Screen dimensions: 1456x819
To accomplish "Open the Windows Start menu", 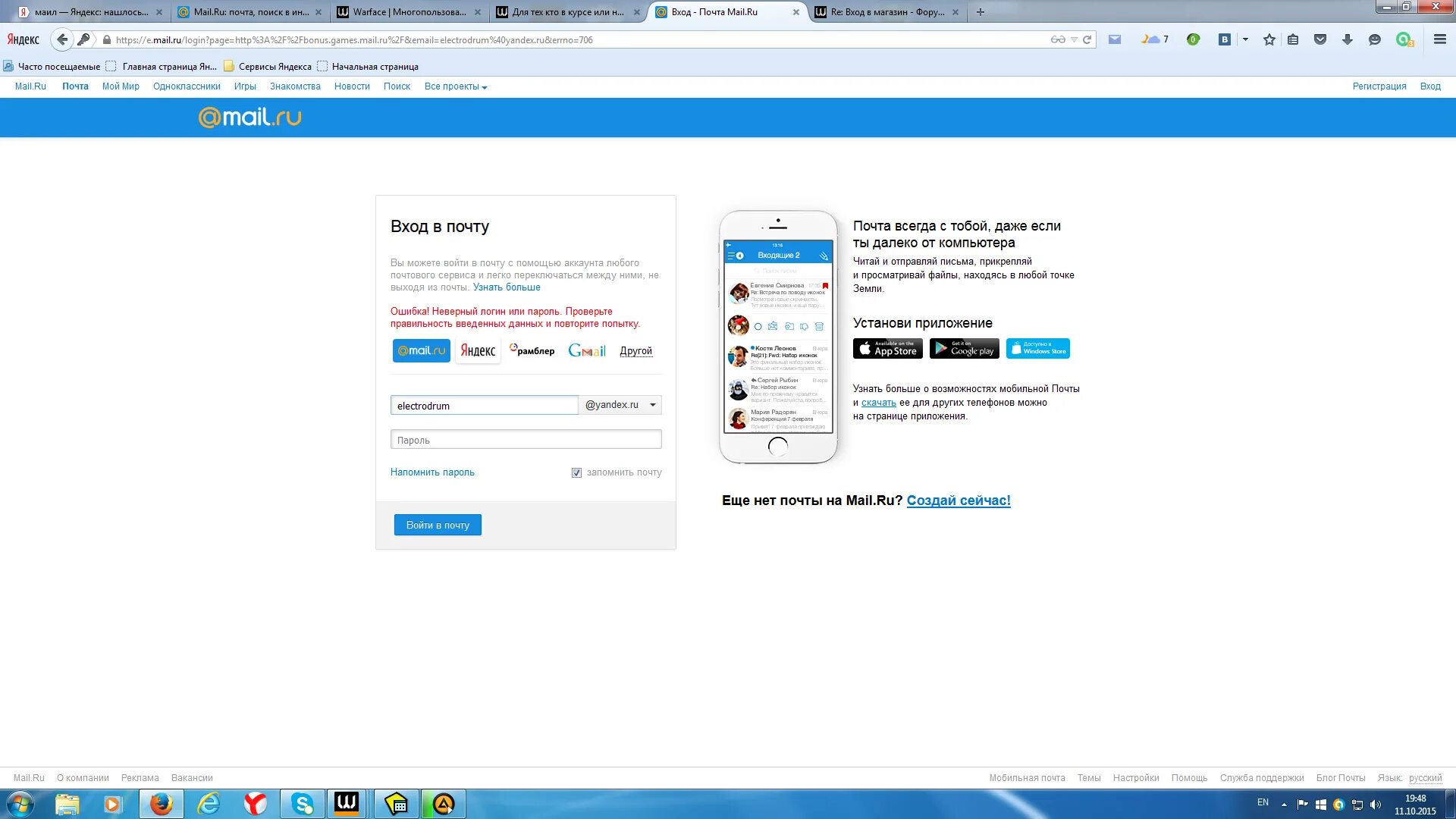I will coord(20,804).
